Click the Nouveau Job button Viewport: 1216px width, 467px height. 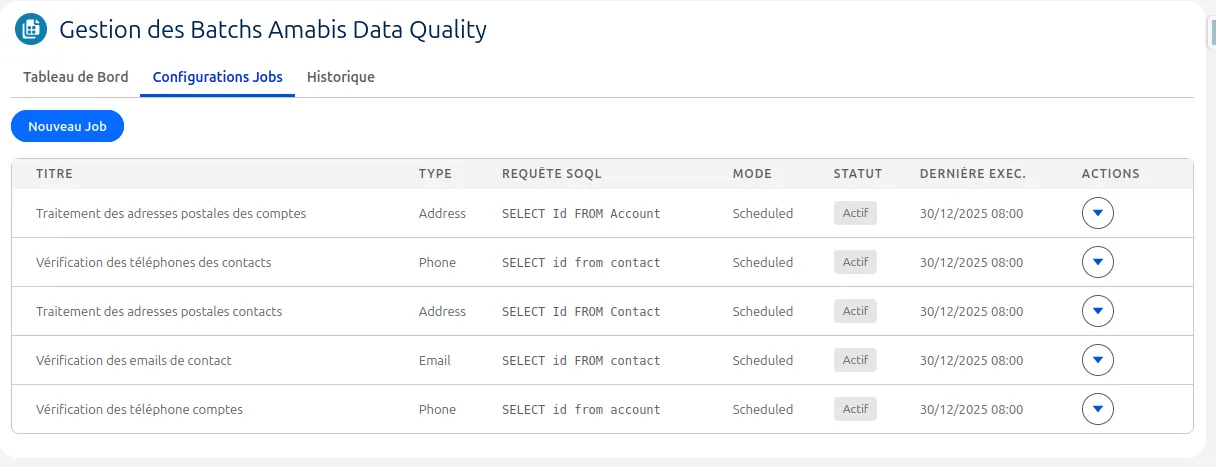[x=67, y=127]
